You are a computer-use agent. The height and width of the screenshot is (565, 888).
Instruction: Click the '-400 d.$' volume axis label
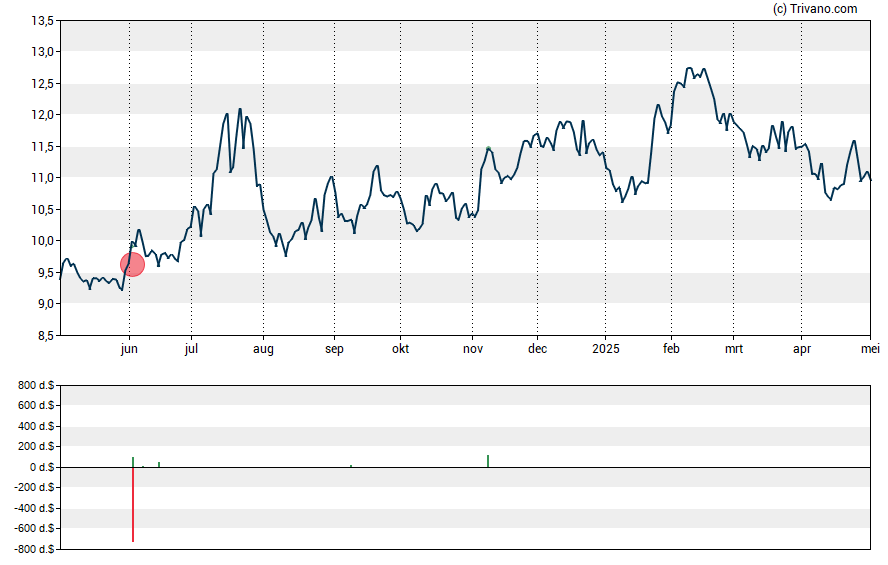(35, 508)
